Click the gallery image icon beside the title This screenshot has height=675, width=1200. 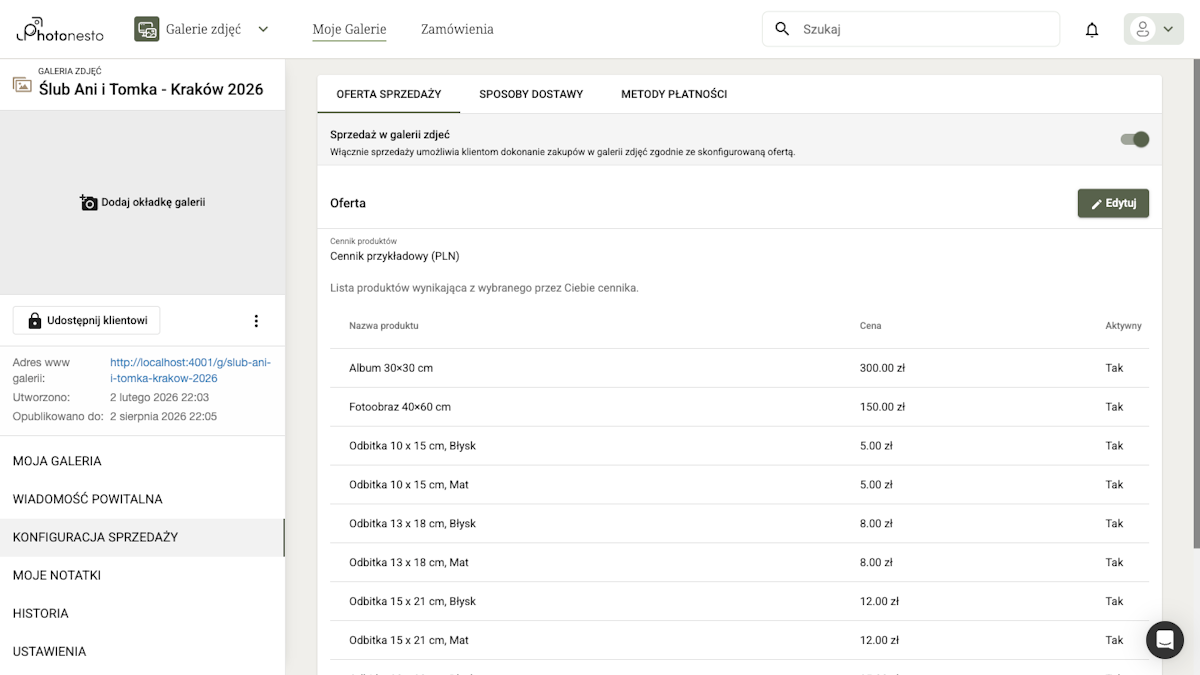(22, 86)
